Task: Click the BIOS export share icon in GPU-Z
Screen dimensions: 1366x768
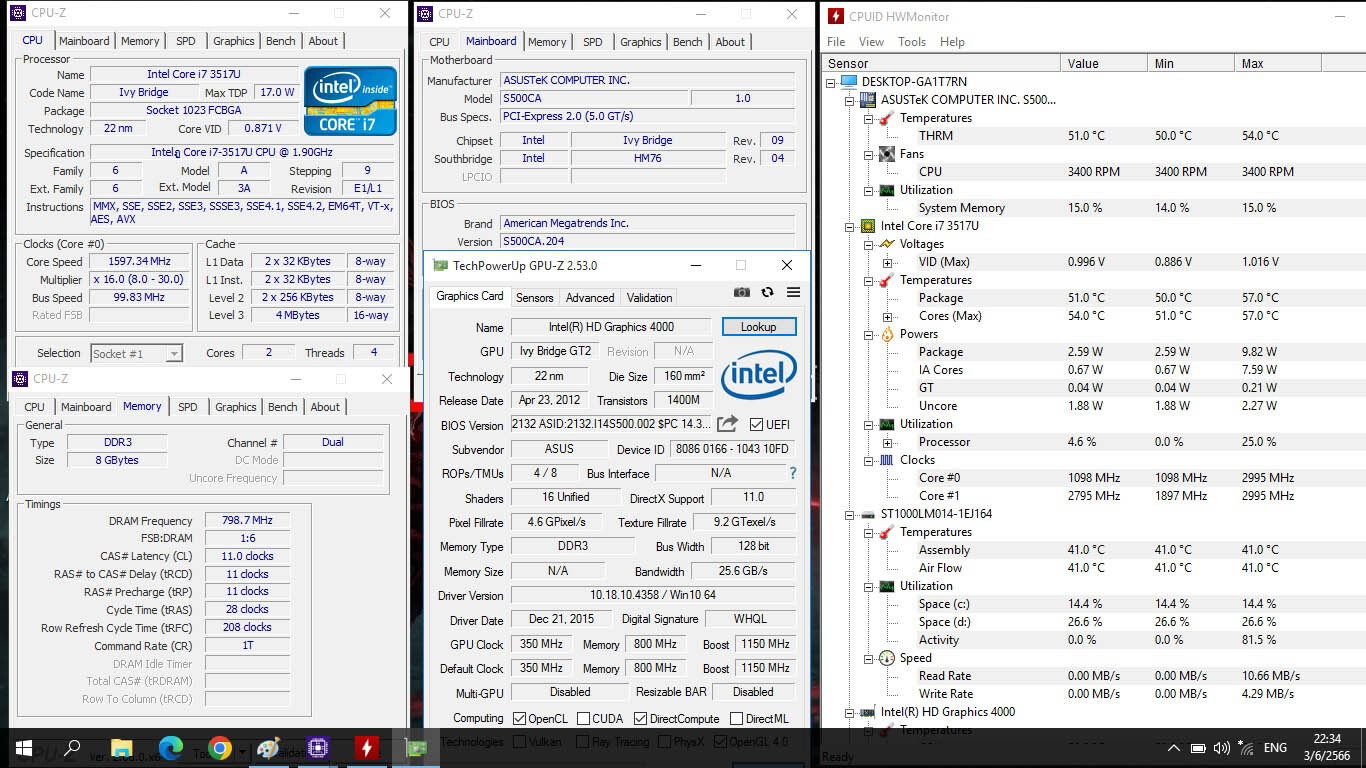Action: coord(727,424)
